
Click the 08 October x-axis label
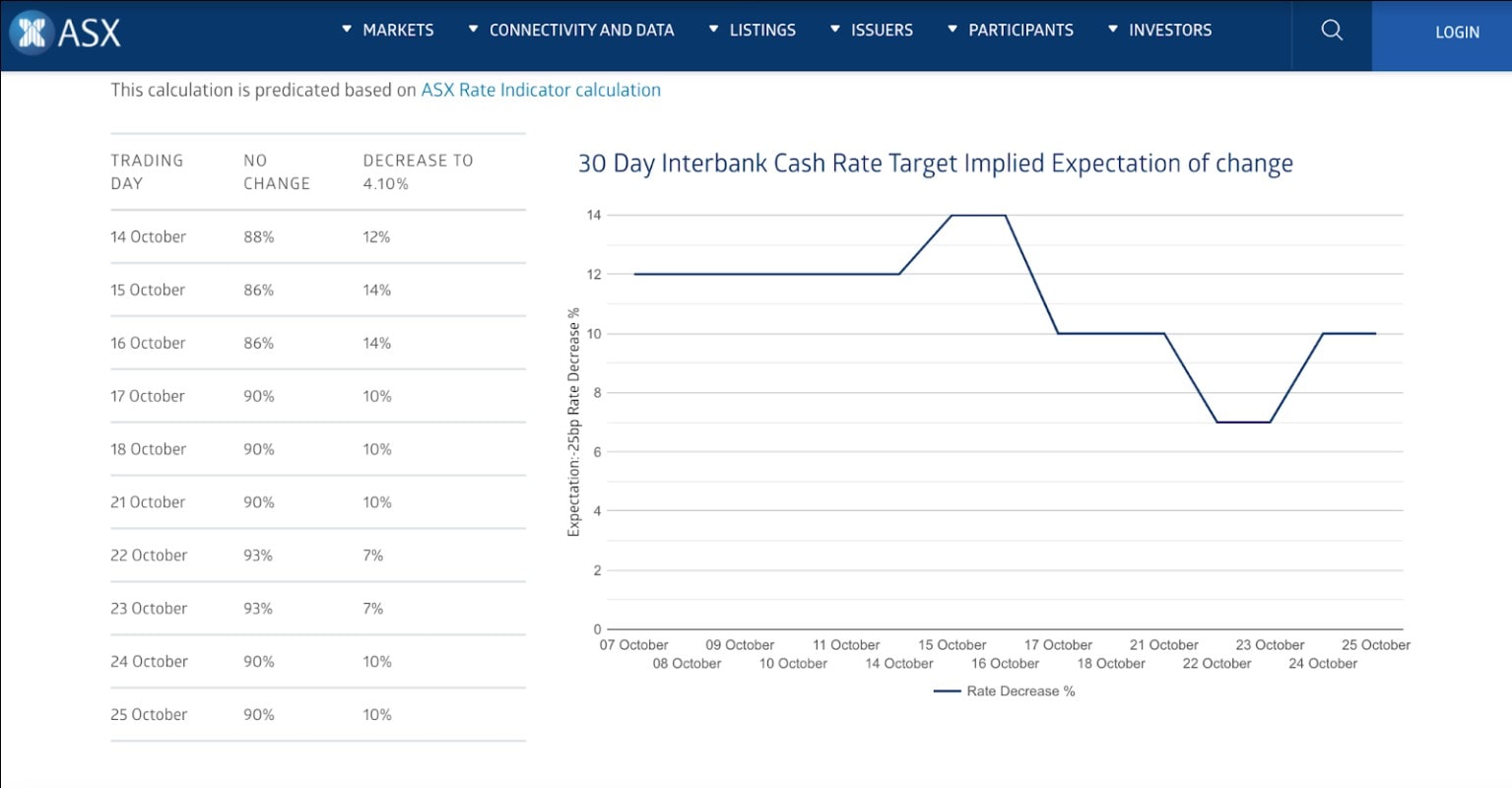687,664
